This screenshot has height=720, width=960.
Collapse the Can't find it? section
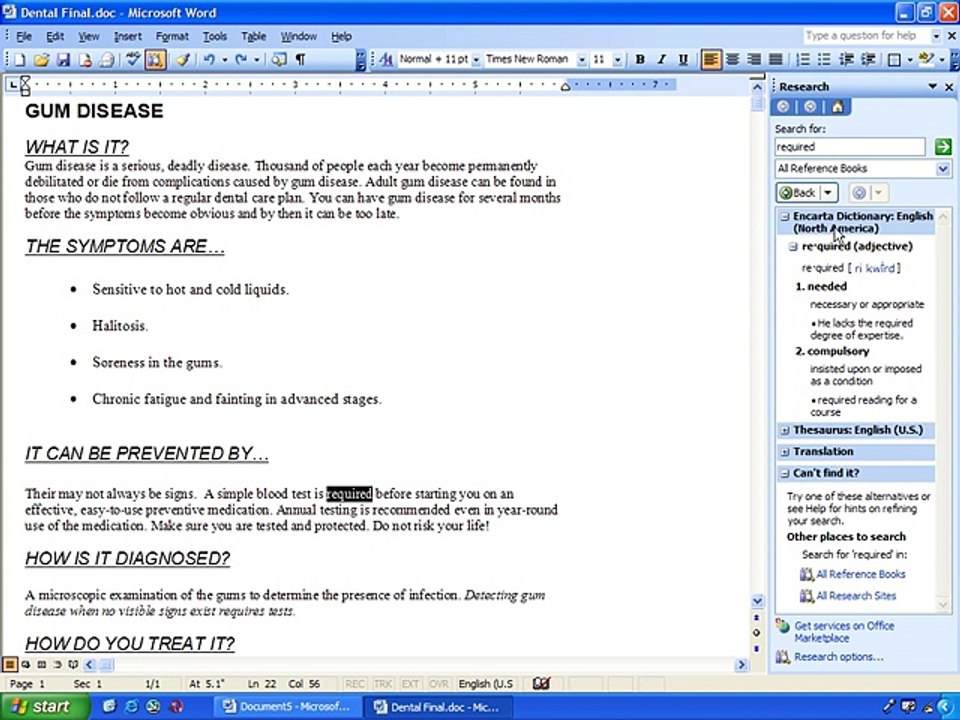[785, 473]
